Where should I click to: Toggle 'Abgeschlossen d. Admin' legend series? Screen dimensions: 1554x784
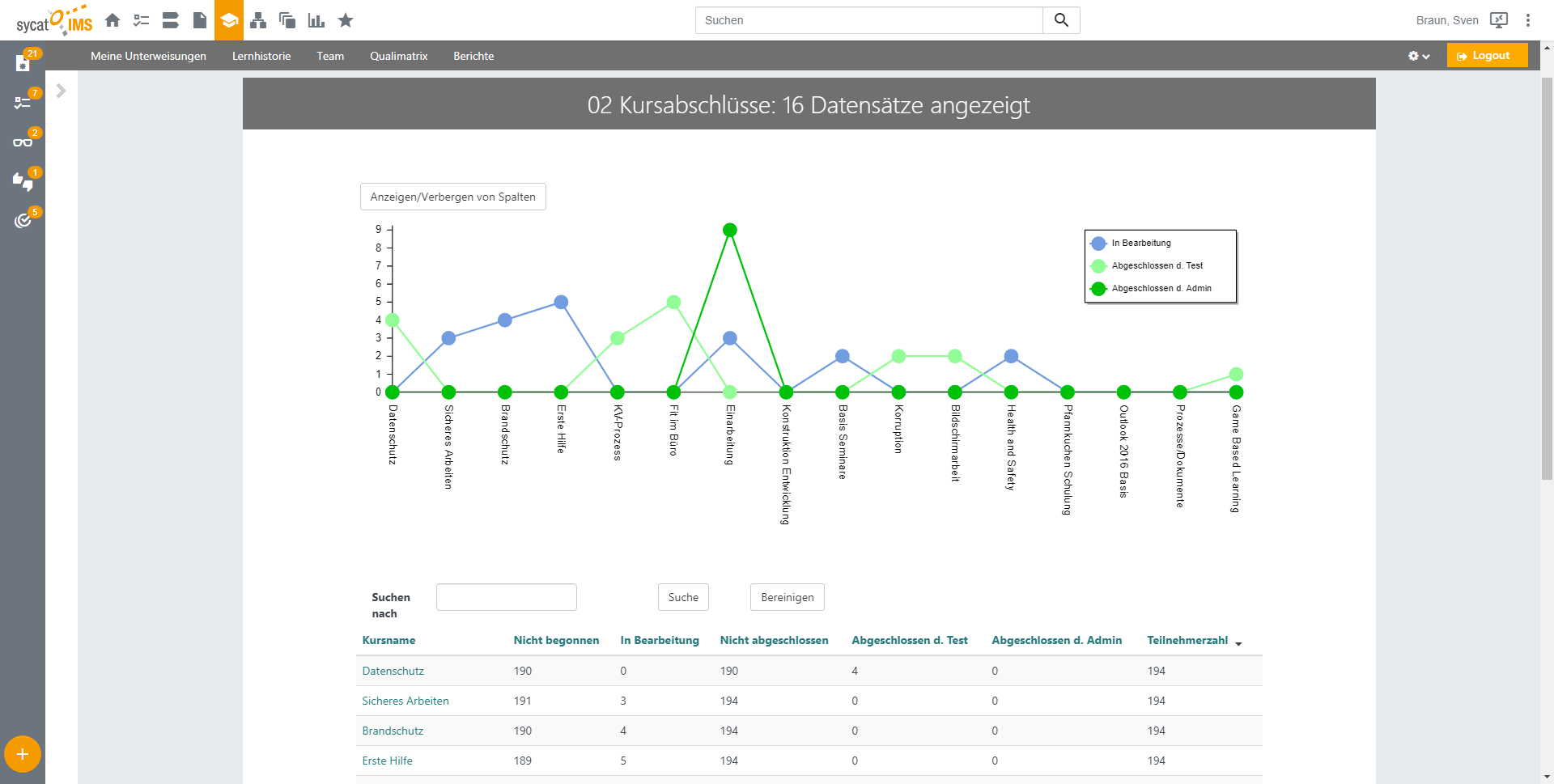pos(1161,288)
